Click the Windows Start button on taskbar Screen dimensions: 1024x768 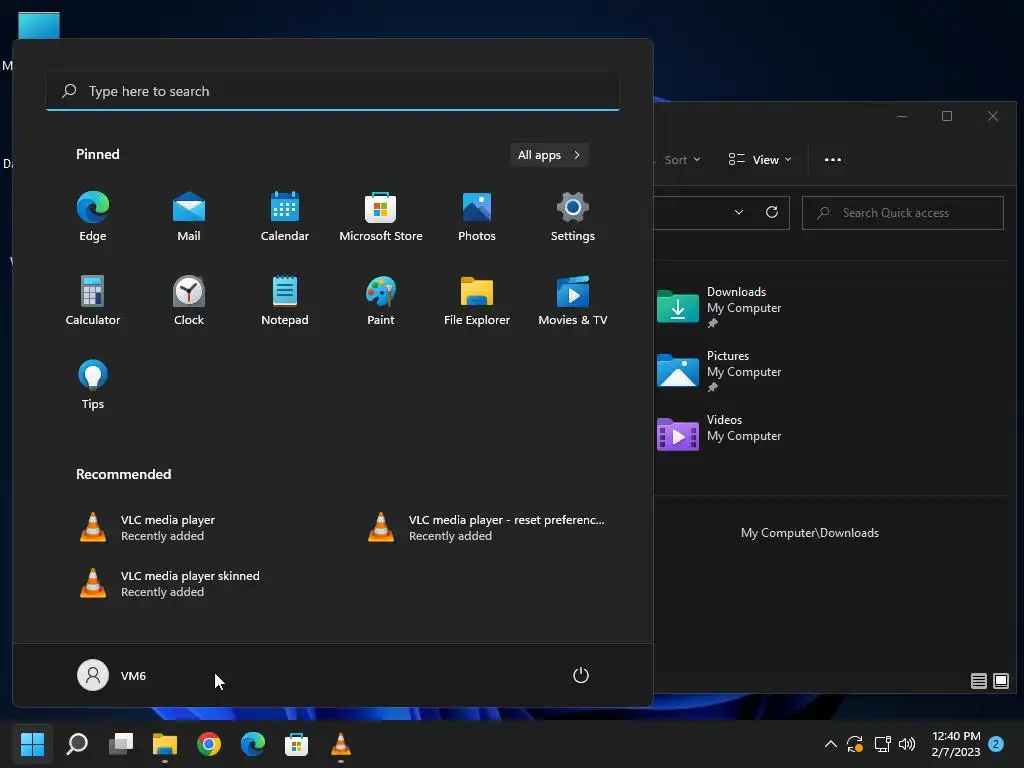(x=33, y=744)
